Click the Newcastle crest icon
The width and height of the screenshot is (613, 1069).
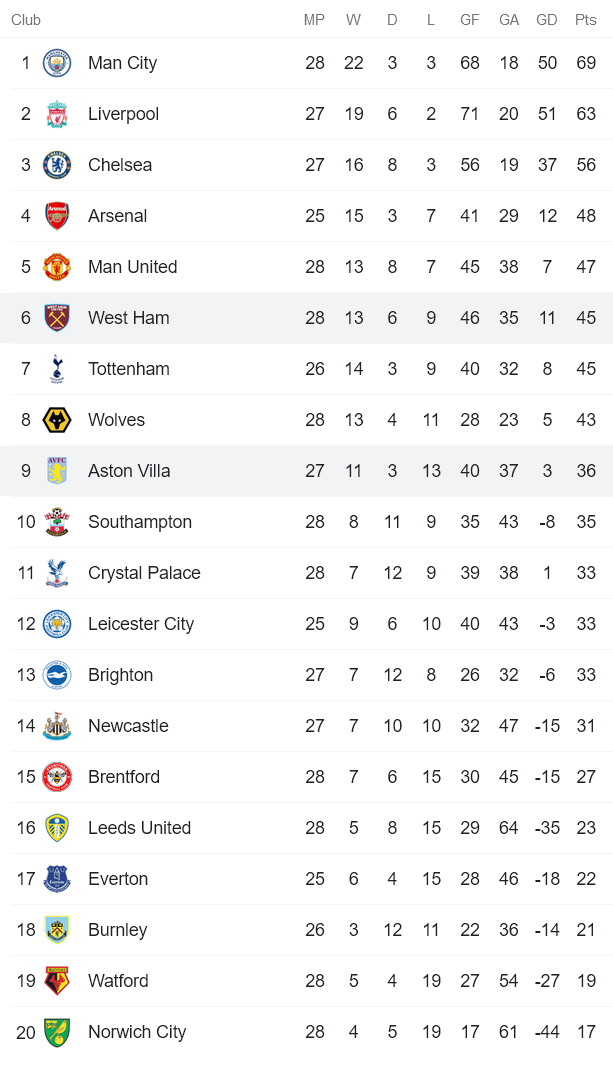(57, 726)
